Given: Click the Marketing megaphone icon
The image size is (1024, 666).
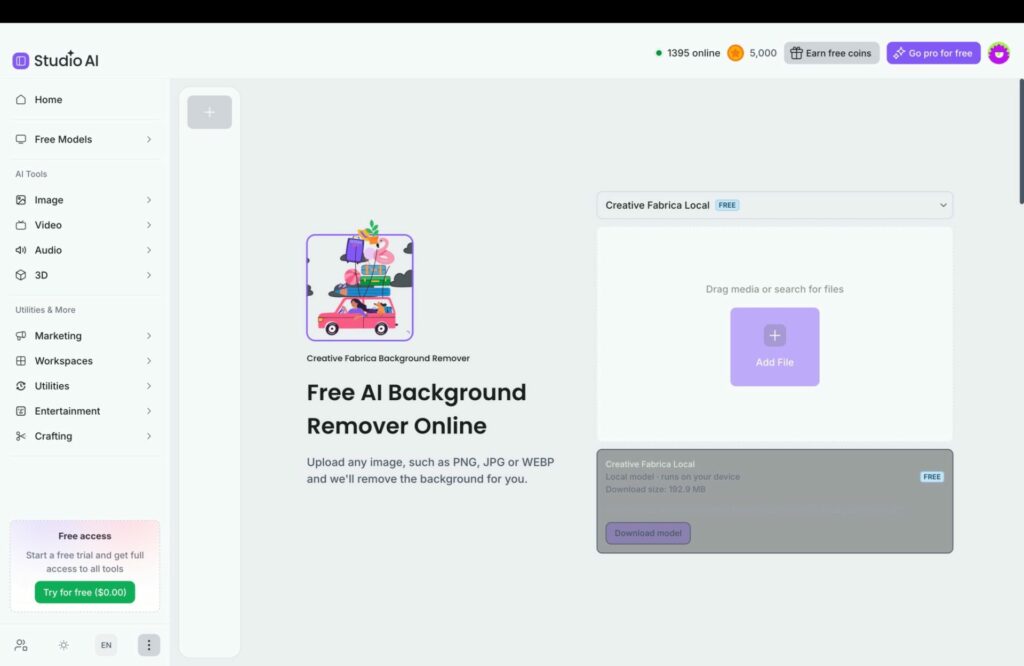Looking at the screenshot, I should pyautogui.click(x=21, y=336).
